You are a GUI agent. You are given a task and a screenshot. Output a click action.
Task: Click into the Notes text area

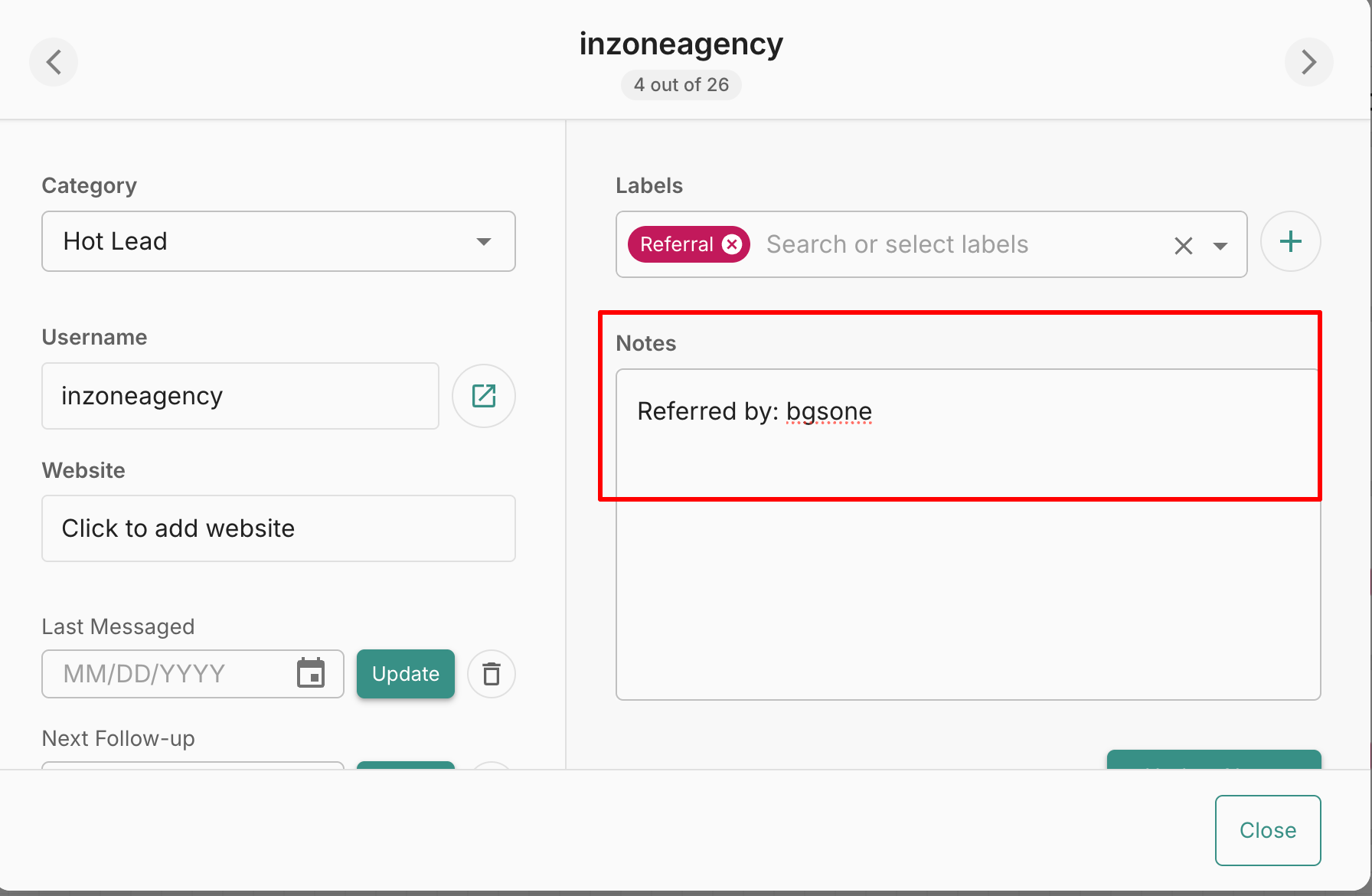tap(968, 551)
